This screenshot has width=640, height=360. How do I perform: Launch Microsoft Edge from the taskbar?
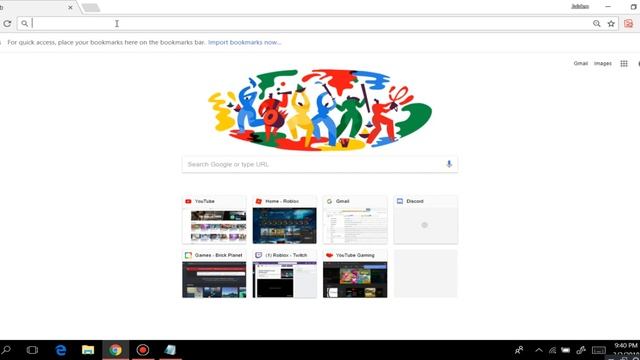click(61, 350)
